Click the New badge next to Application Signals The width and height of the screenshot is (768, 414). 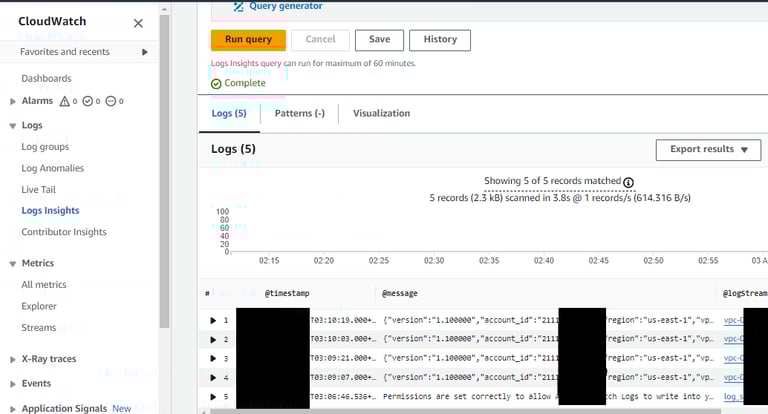(121, 409)
